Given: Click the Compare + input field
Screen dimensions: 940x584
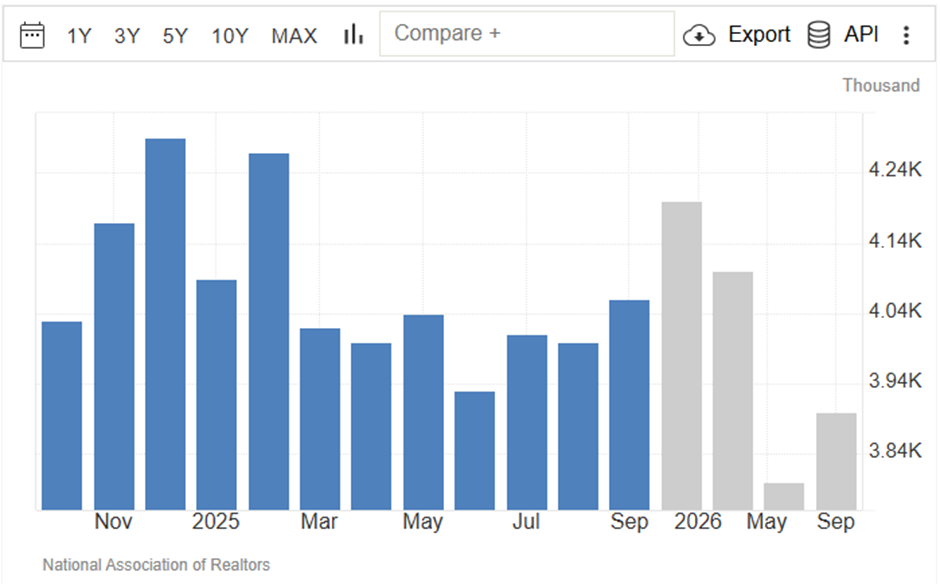Looking at the screenshot, I should click(527, 34).
